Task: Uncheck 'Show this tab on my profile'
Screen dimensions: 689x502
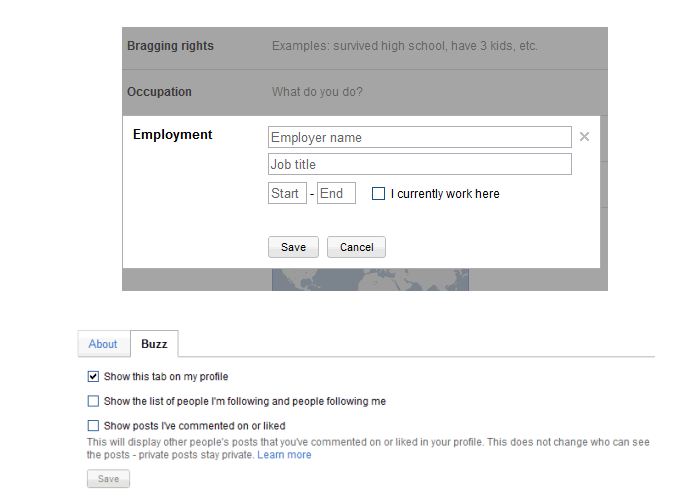Action: [94, 377]
